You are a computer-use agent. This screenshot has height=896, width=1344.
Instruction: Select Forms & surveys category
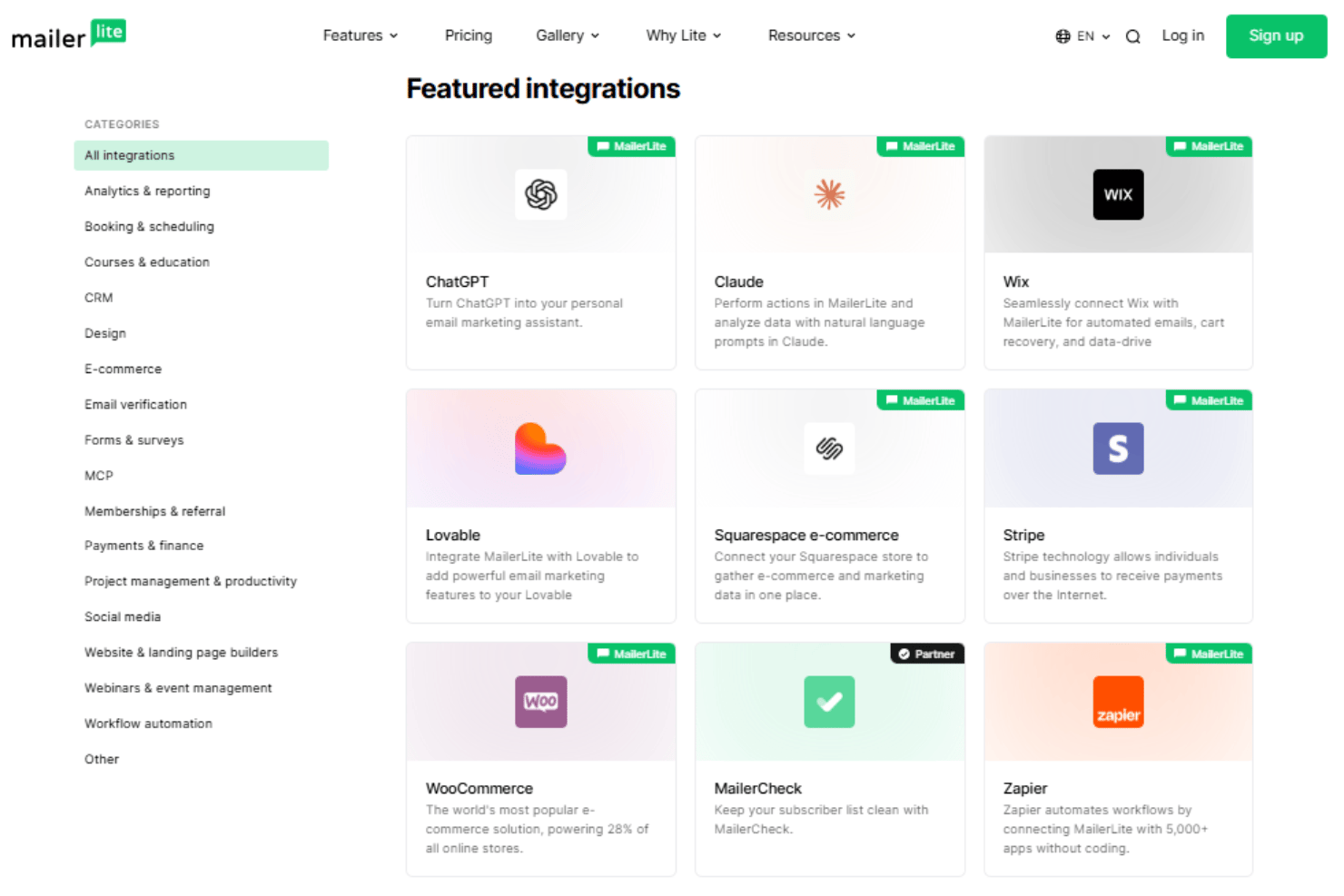[134, 439]
